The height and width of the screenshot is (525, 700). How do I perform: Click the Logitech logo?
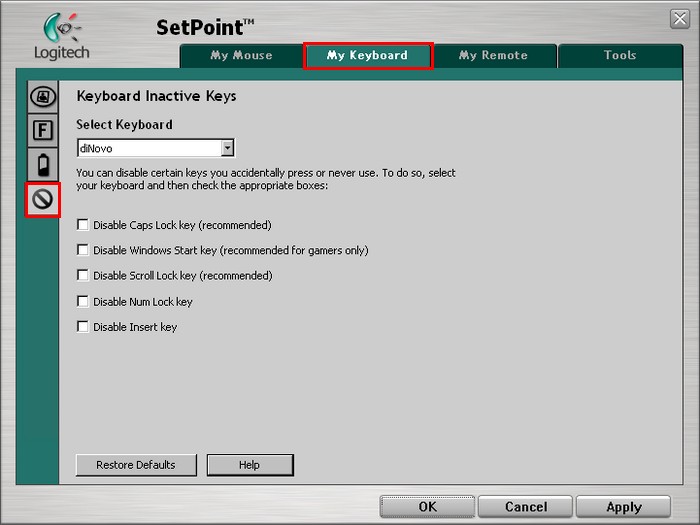pyautogui.click(x=61, y=37)
